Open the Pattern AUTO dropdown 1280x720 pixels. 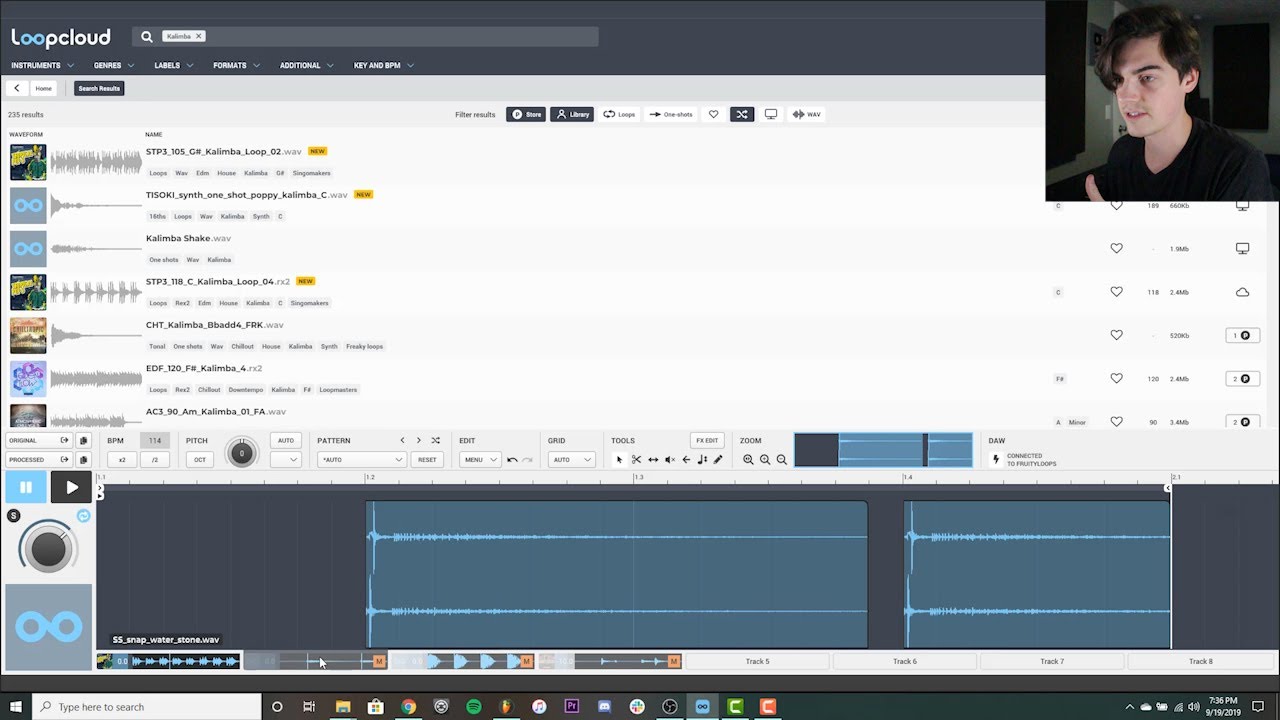(x=361, y=460)
